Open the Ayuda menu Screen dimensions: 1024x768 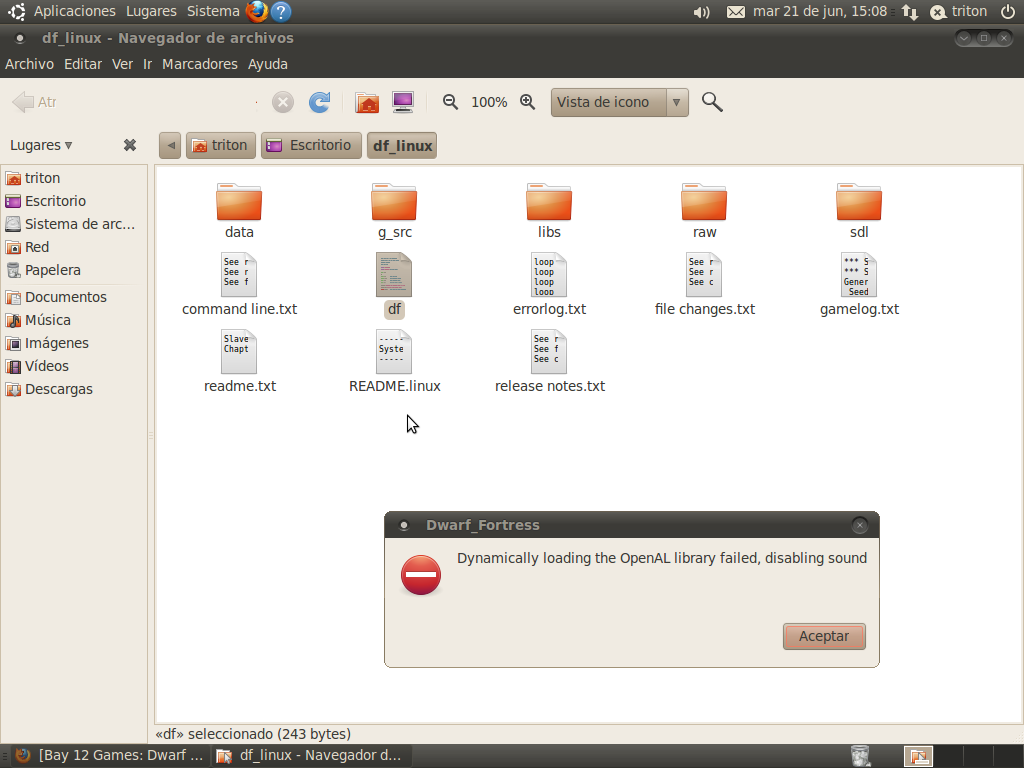click(x=268, y=64)
